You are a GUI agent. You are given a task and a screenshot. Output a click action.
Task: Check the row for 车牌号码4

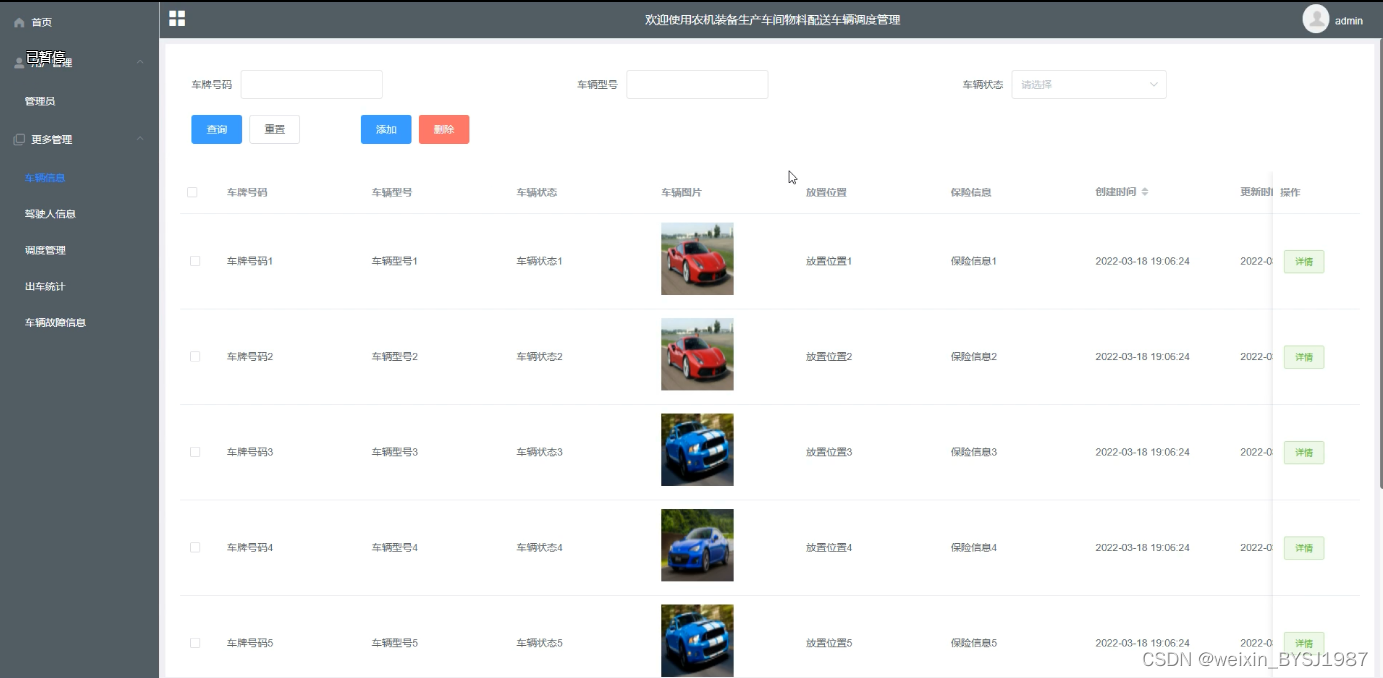(x=195, y=547)
